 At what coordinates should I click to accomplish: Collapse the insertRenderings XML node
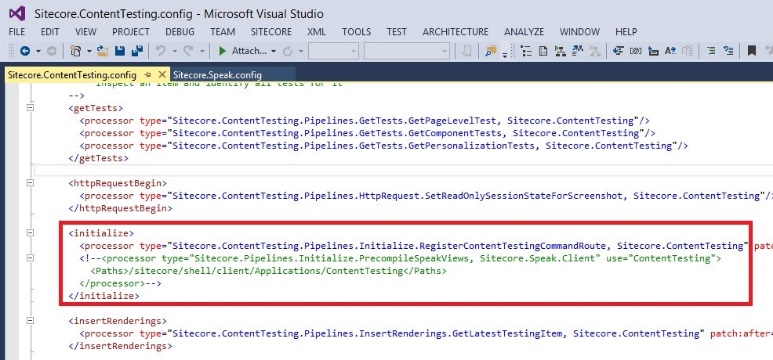30,321
